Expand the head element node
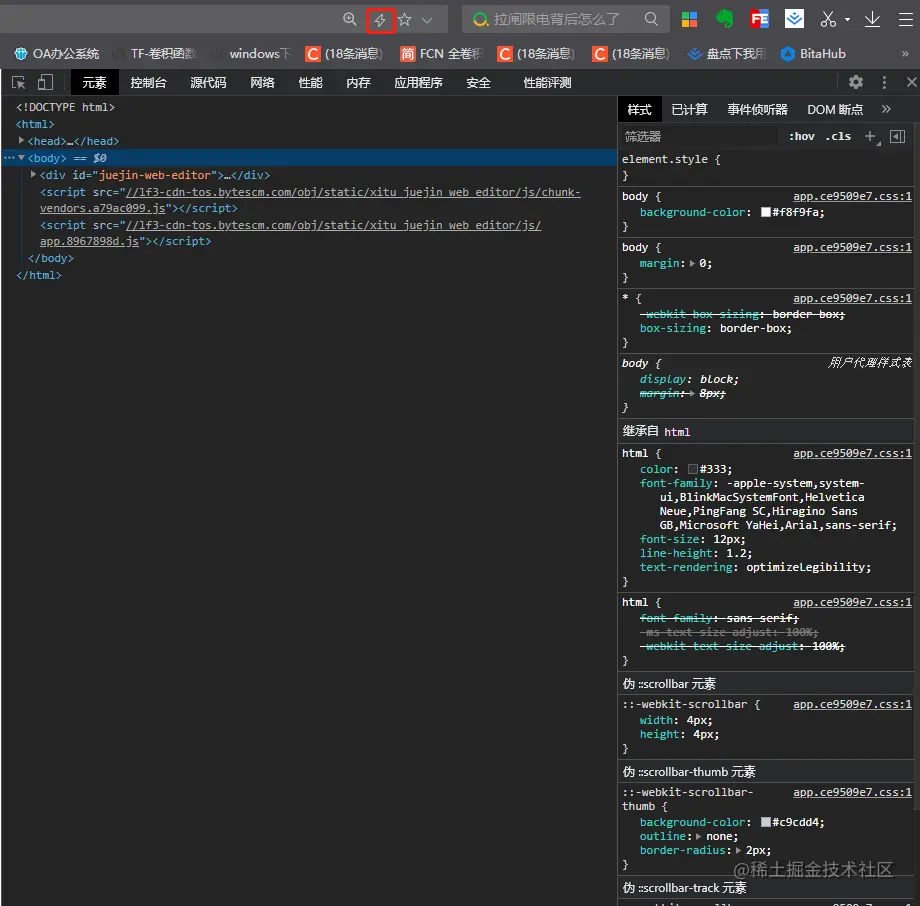 22,141
